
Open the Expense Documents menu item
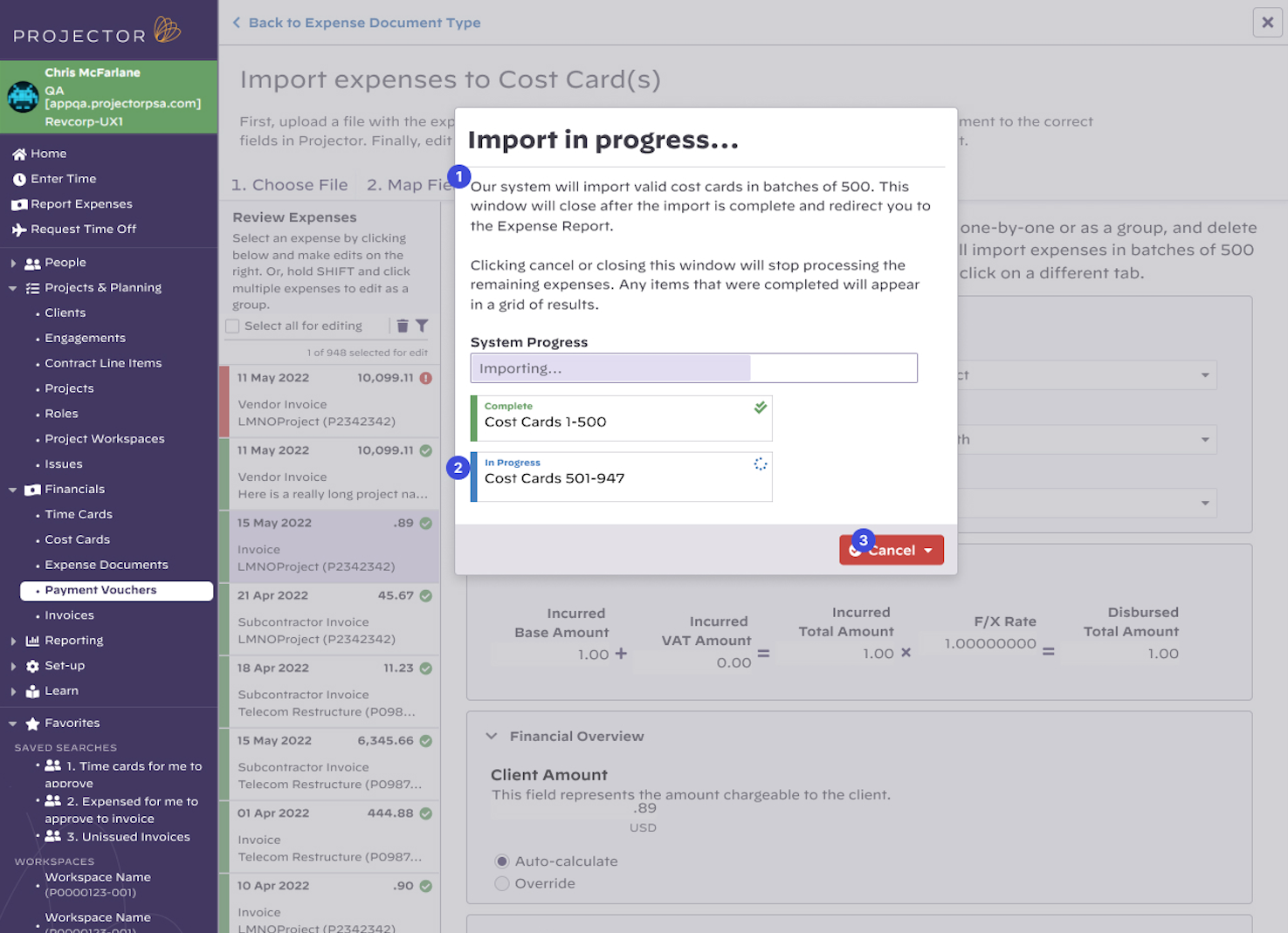pyautogui.click(x=107, y=566)
